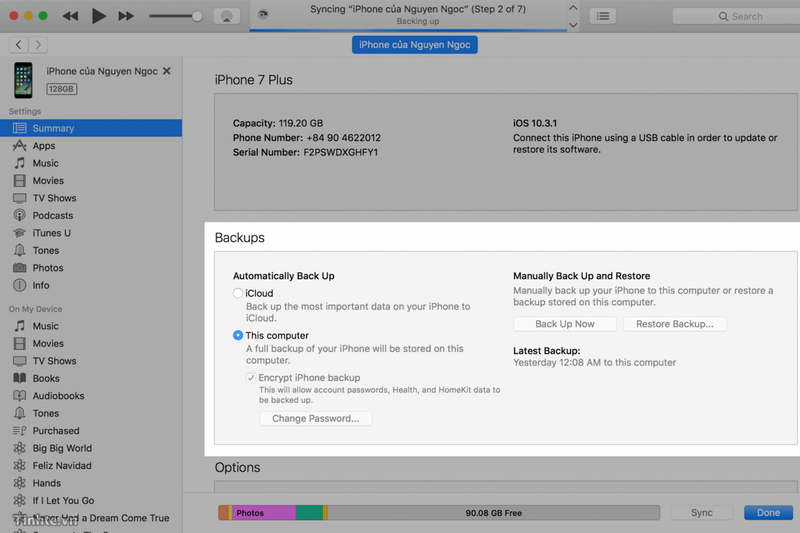Select the This computer backup option
800x533 pixels.
pyautogui.click(x=238, y=335)
